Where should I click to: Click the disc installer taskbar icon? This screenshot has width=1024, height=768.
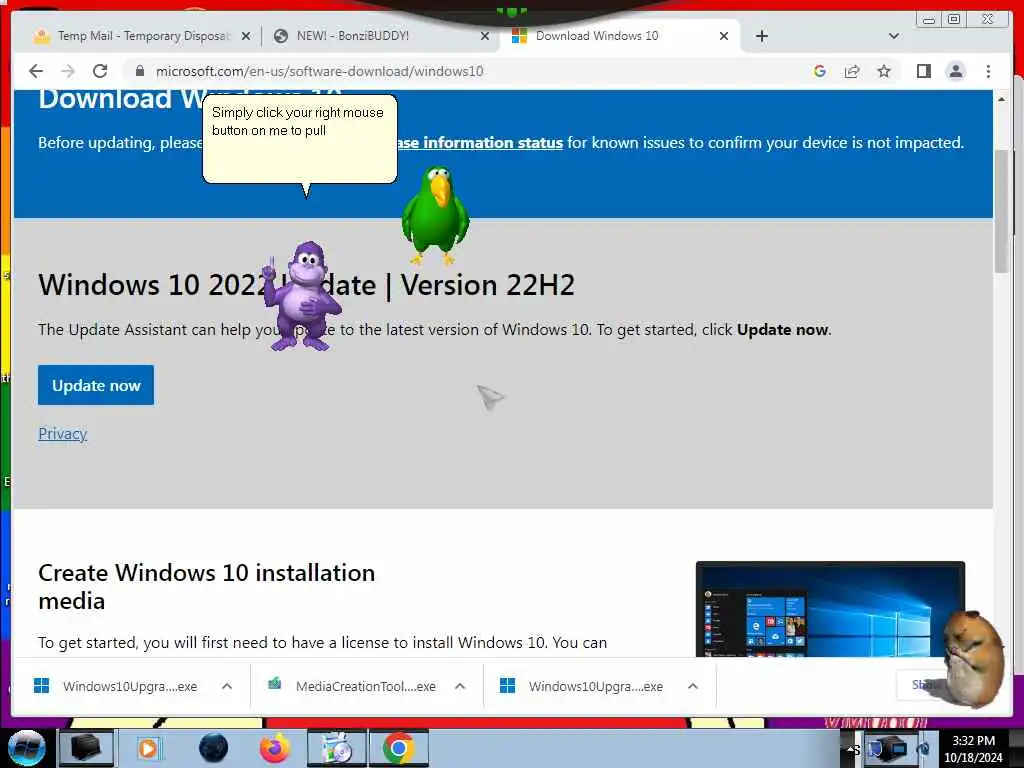coord(336,748)
